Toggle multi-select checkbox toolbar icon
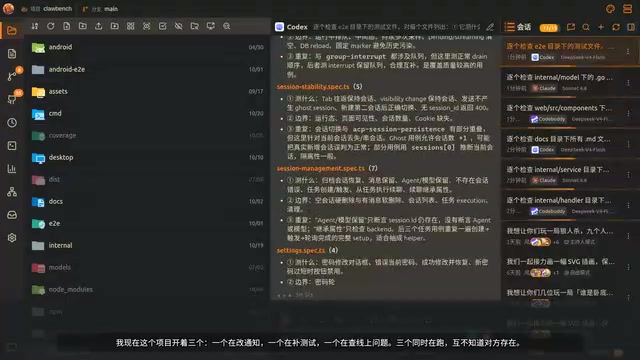This screenshot has height=360, width=640. pos(162,26)
